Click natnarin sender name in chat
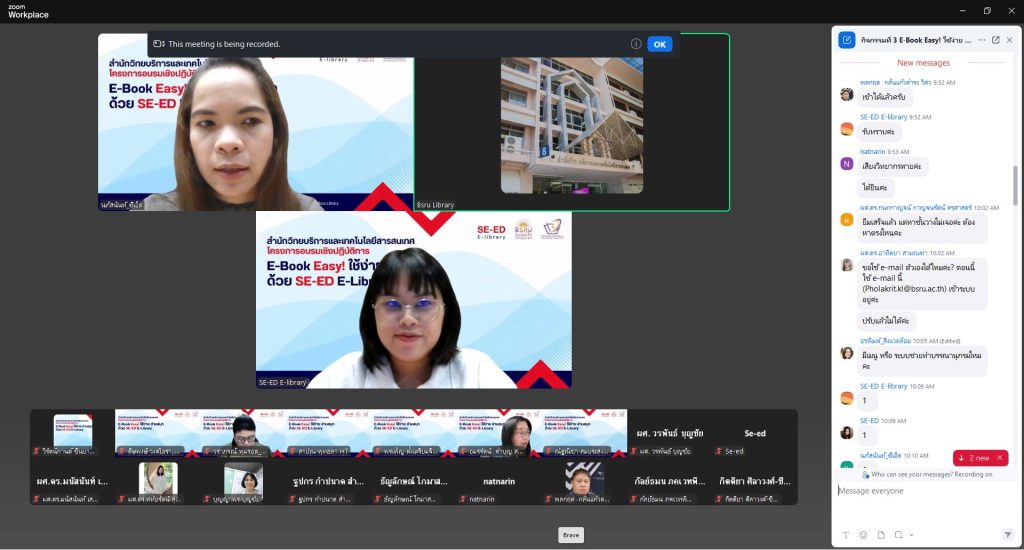The width and height of the screenshot is (1024, 550). pos(872,152)
